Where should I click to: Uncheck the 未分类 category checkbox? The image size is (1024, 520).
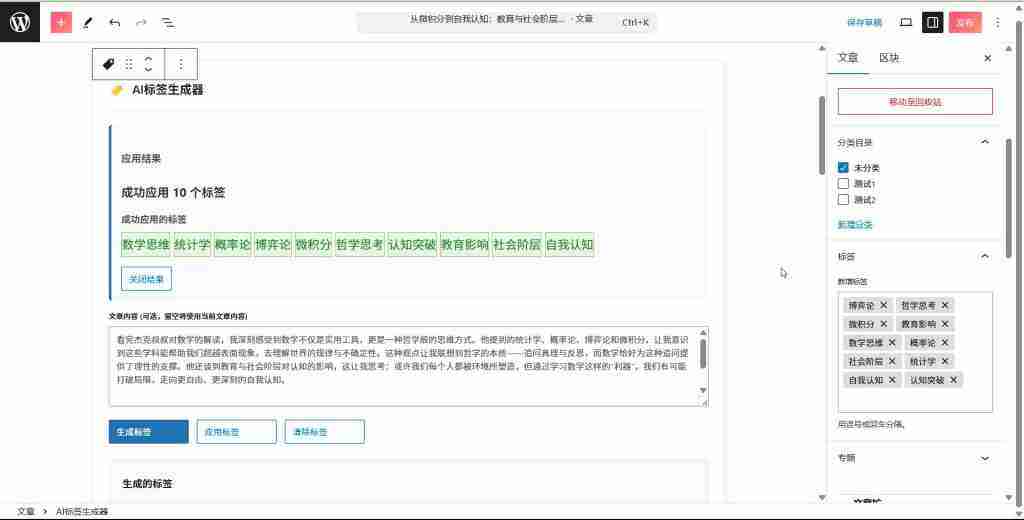(843, 168)
